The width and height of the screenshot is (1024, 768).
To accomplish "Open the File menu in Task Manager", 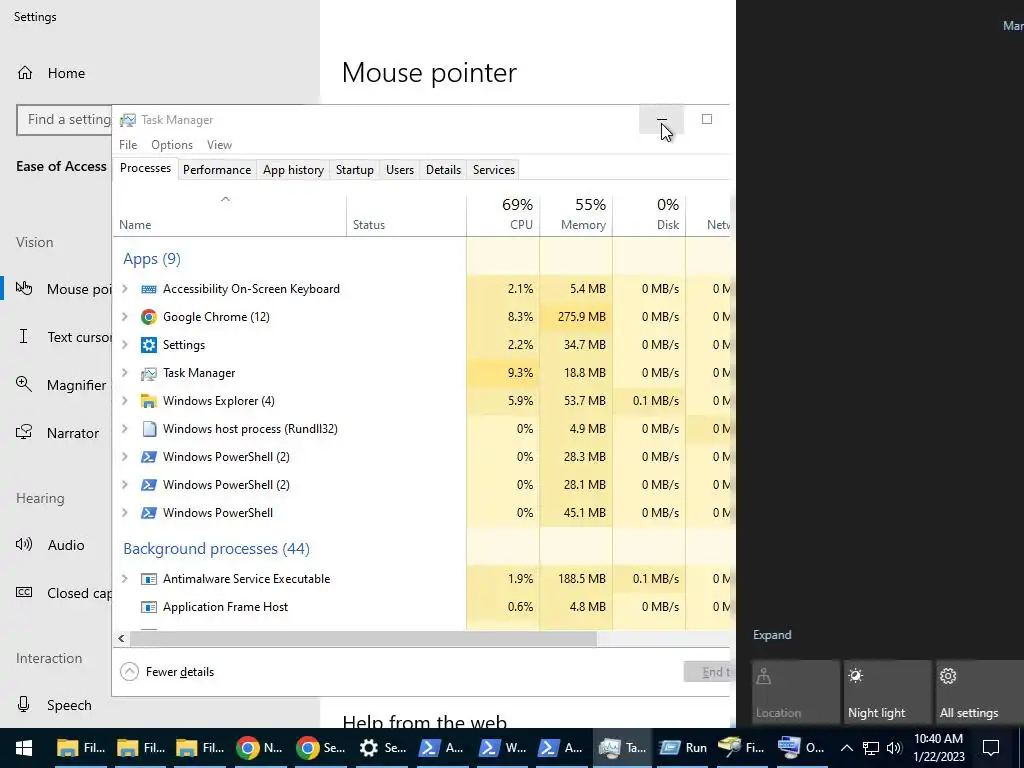I will tap(128, 145).
